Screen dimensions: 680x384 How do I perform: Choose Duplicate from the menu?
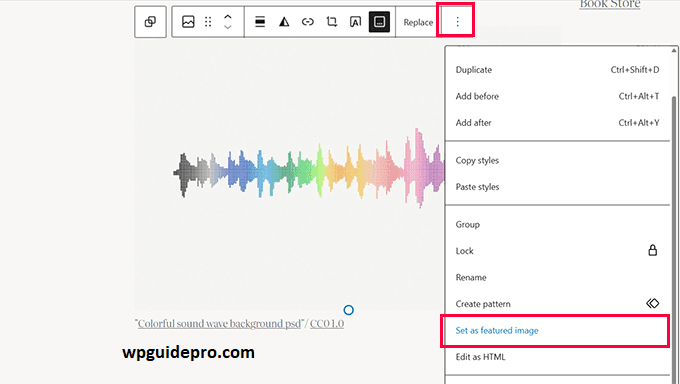[557, 70]
